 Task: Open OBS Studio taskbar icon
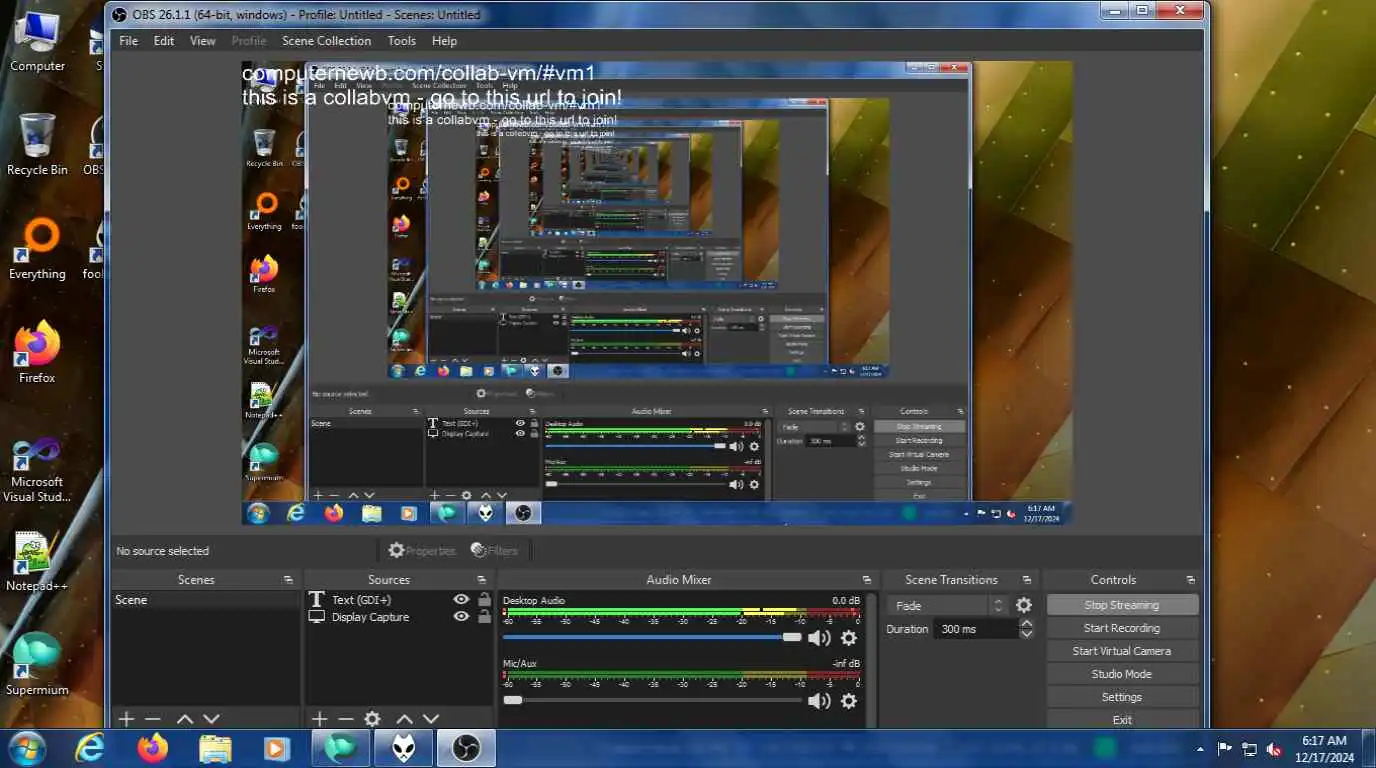[x=466, y=748]
